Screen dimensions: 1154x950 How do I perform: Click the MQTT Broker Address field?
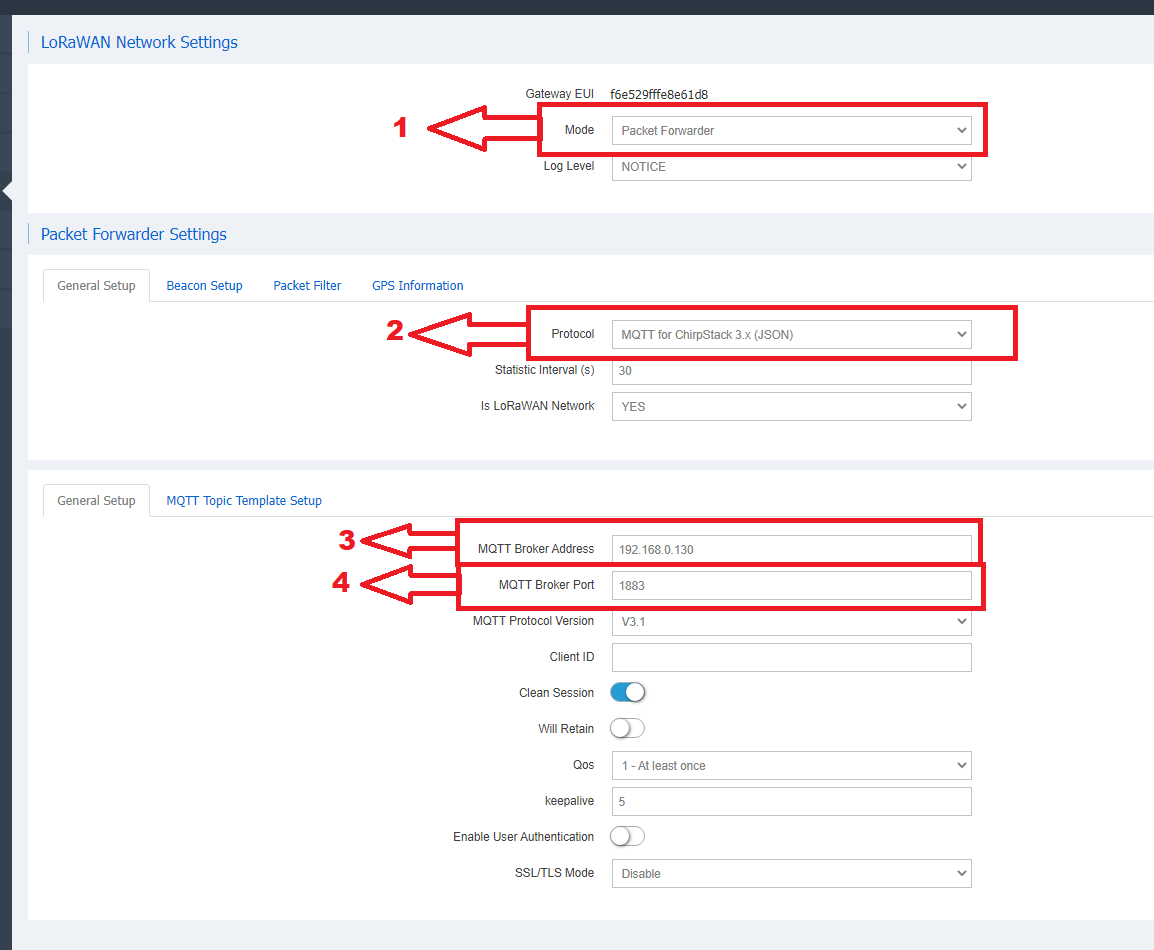(791, 550)
